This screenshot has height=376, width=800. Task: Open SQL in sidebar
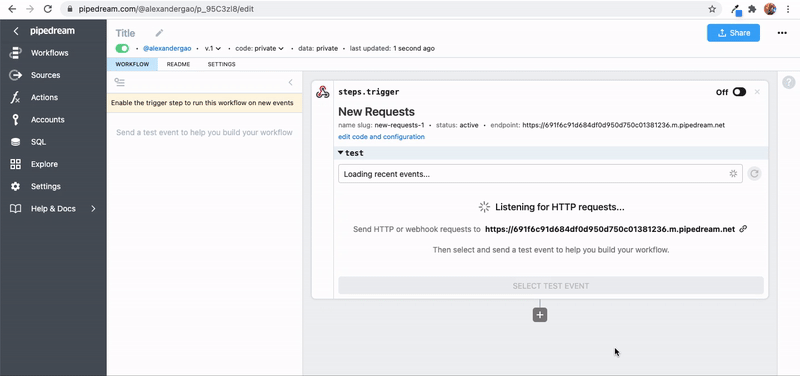[x=38, y=142]
